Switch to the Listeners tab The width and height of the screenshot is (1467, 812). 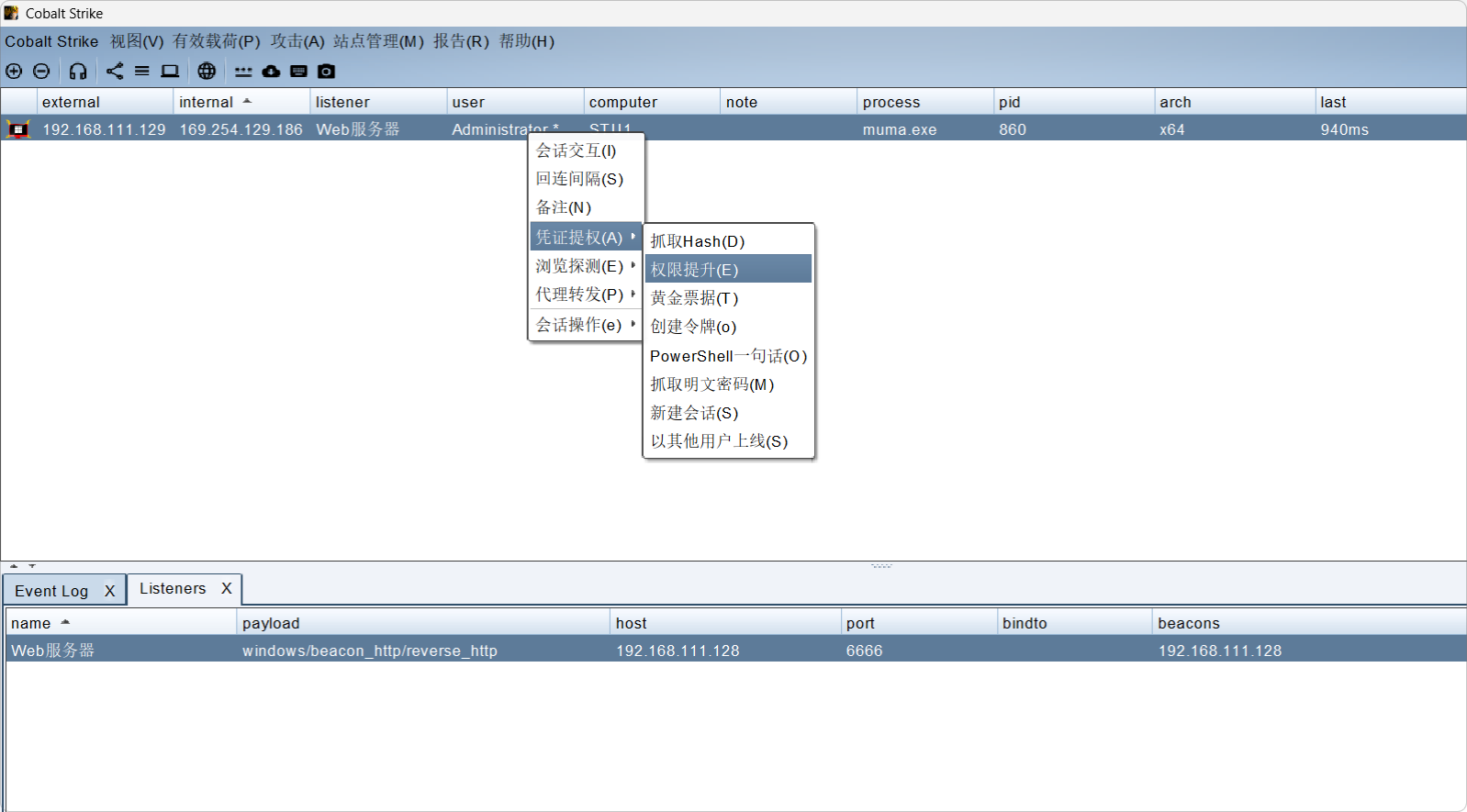pos(173,589)
